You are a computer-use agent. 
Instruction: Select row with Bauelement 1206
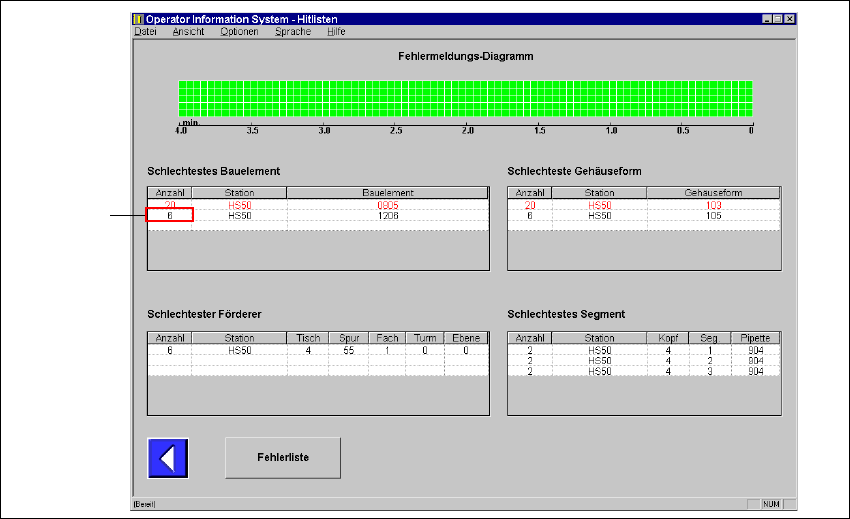pos(387,215)
